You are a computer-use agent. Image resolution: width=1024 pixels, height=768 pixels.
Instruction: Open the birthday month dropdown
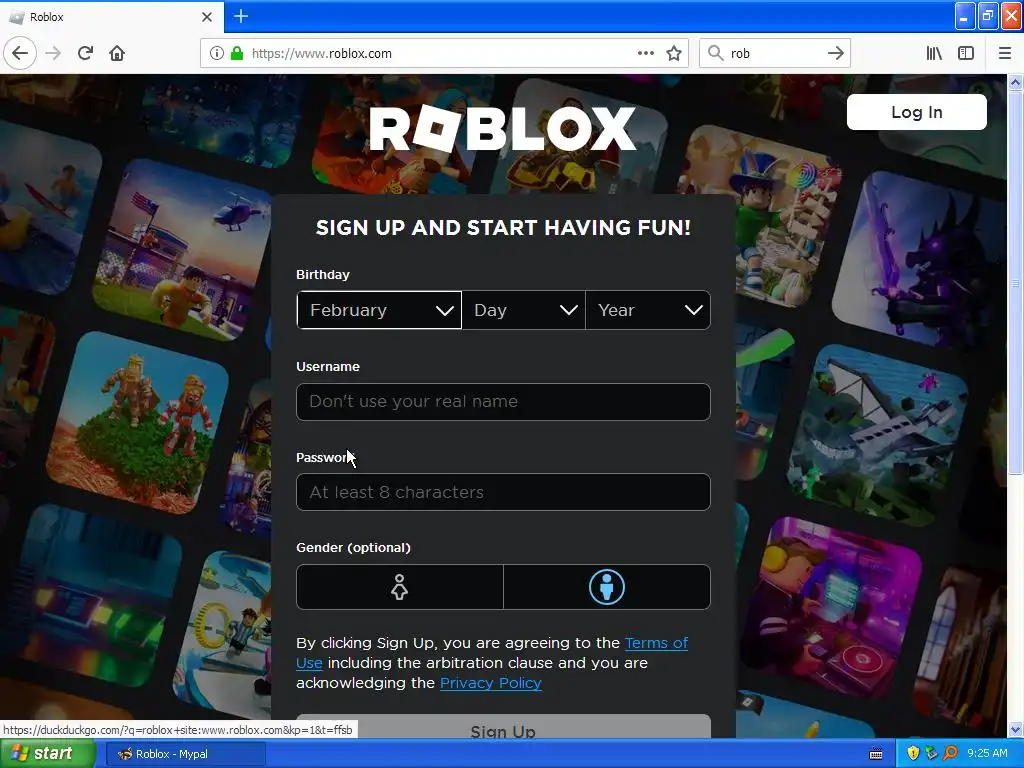[379, 310]
